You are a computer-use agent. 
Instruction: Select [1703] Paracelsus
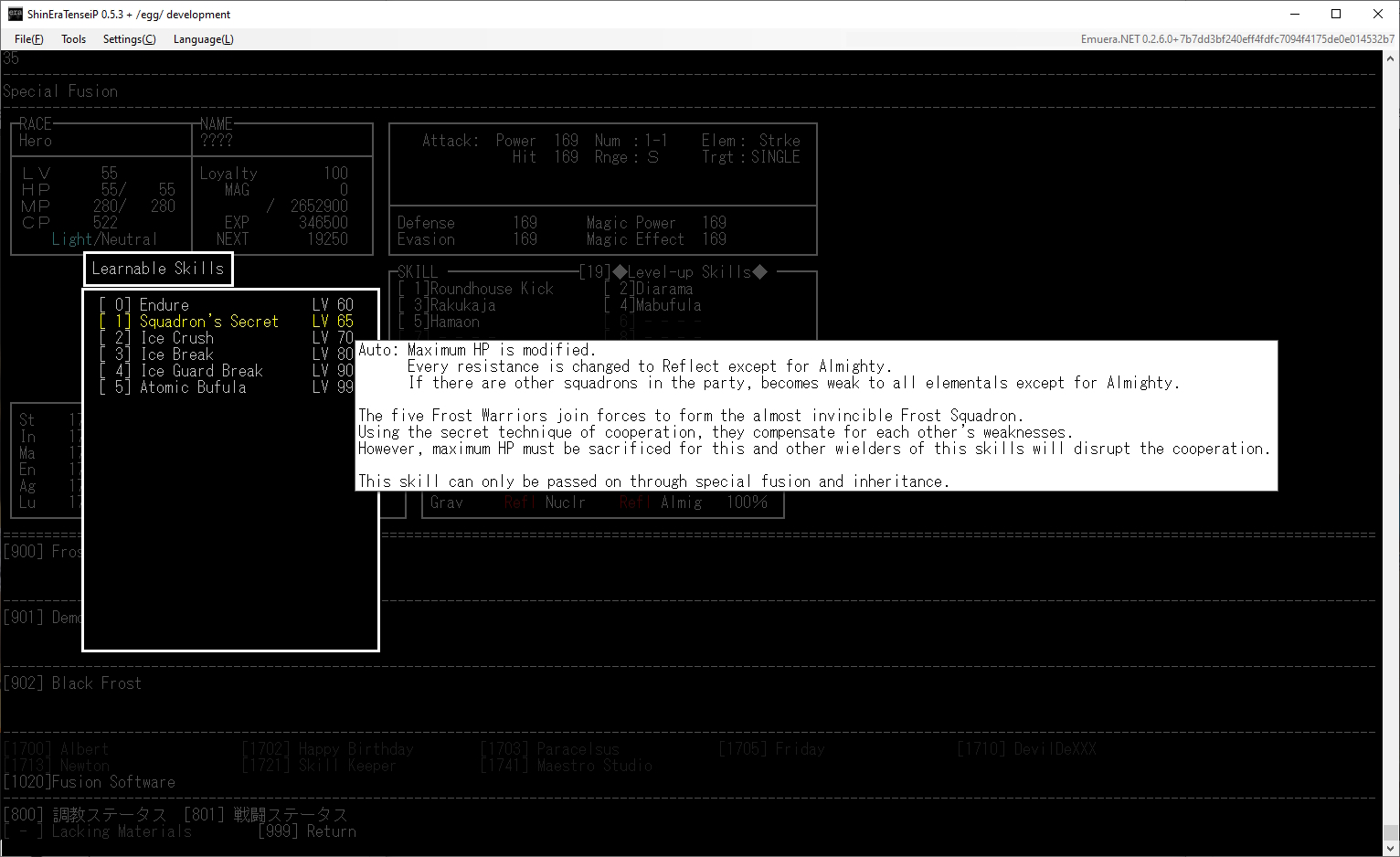coord(550,749)
